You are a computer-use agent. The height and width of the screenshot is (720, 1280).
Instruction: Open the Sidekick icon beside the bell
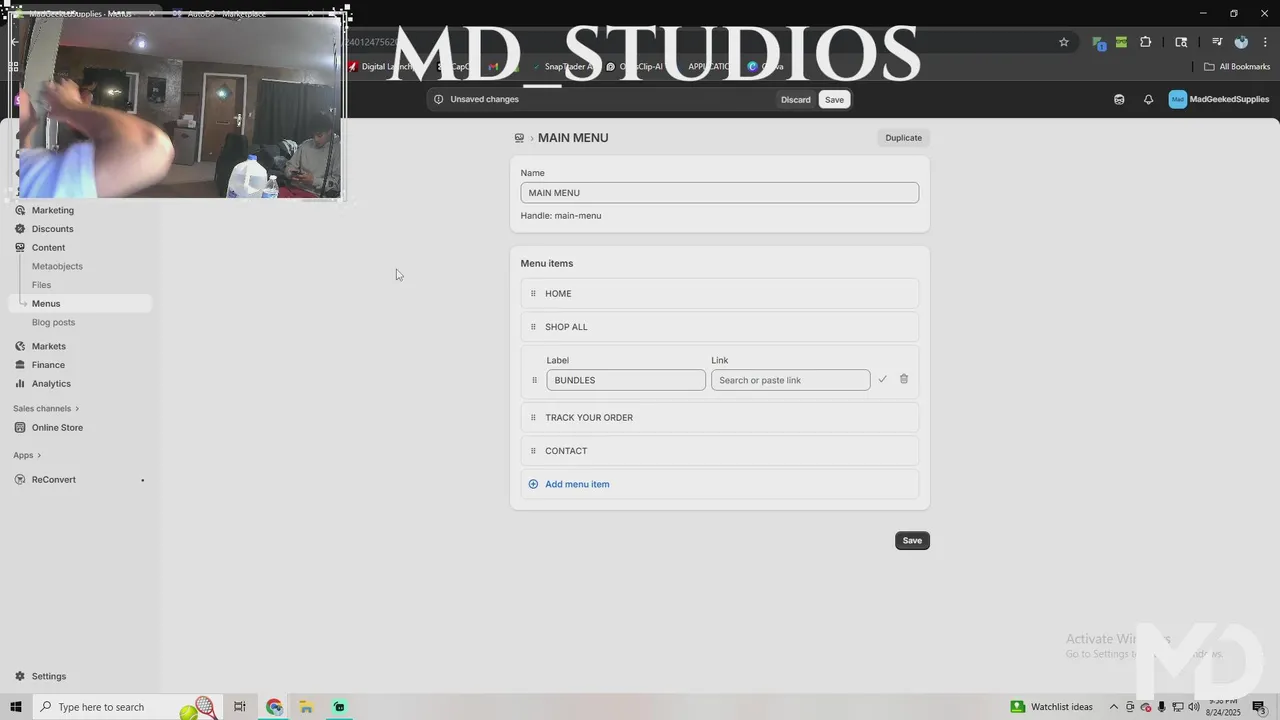[x=1119, y=99]
